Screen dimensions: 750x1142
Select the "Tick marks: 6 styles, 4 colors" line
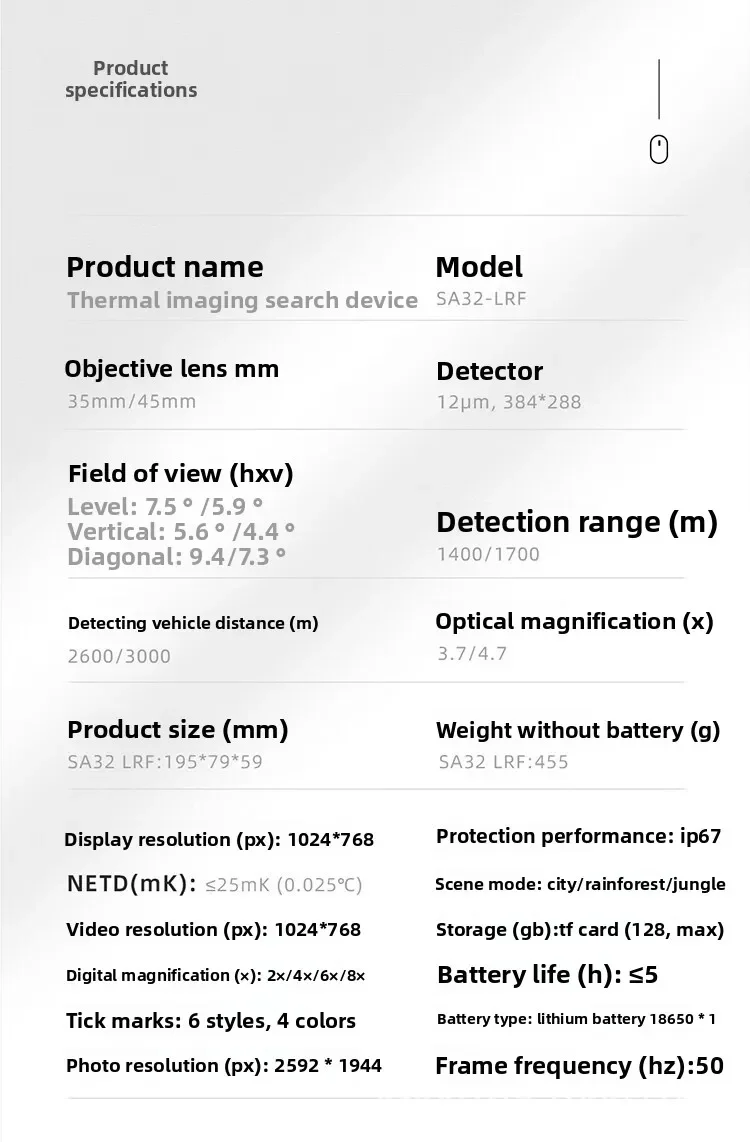coord(211,1021)
